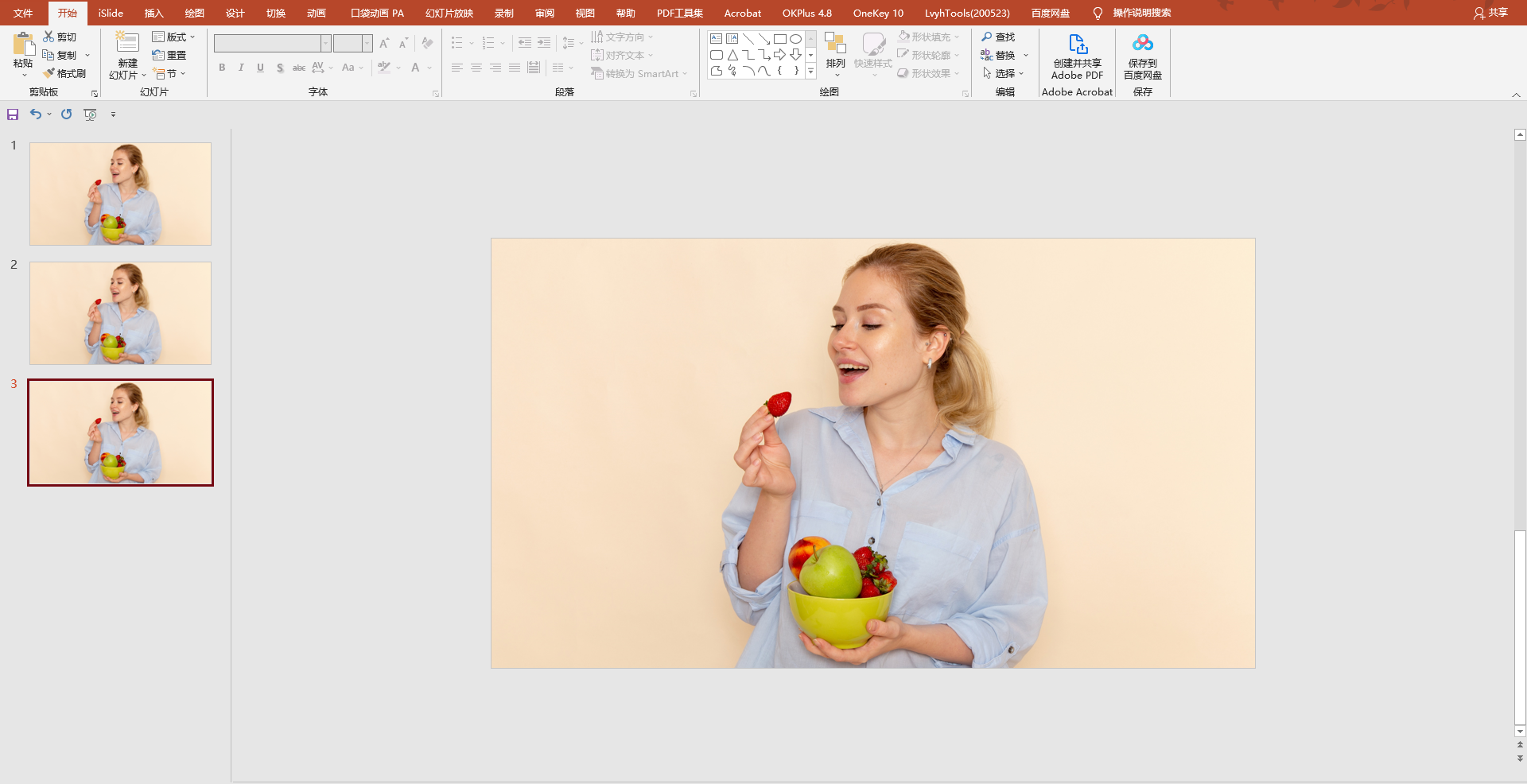This screenshot has height=784, width=1527.
Task: Click the Format Painter brush icon
Action: point(49,73)
